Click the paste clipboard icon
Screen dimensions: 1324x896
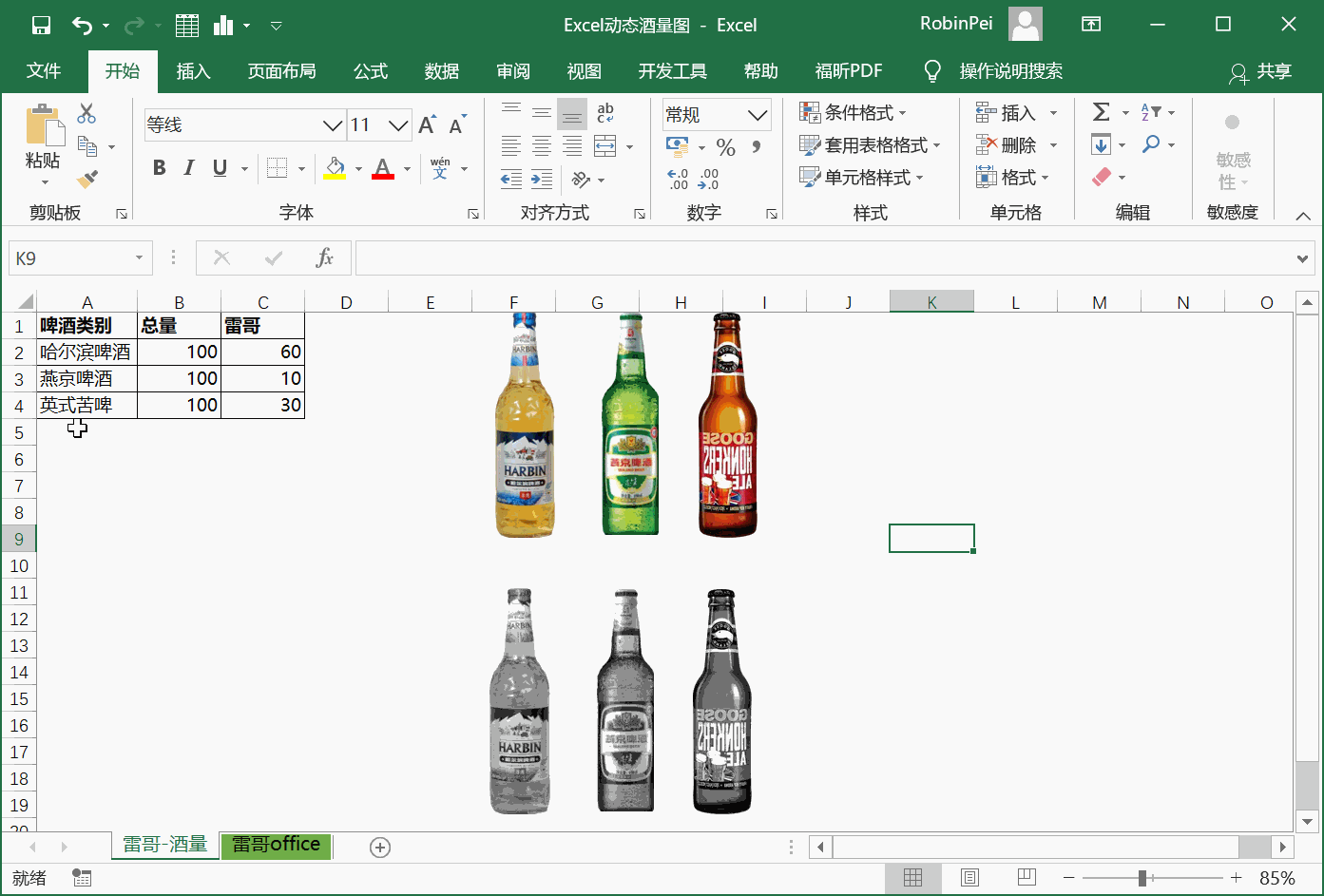coord(43,124)
